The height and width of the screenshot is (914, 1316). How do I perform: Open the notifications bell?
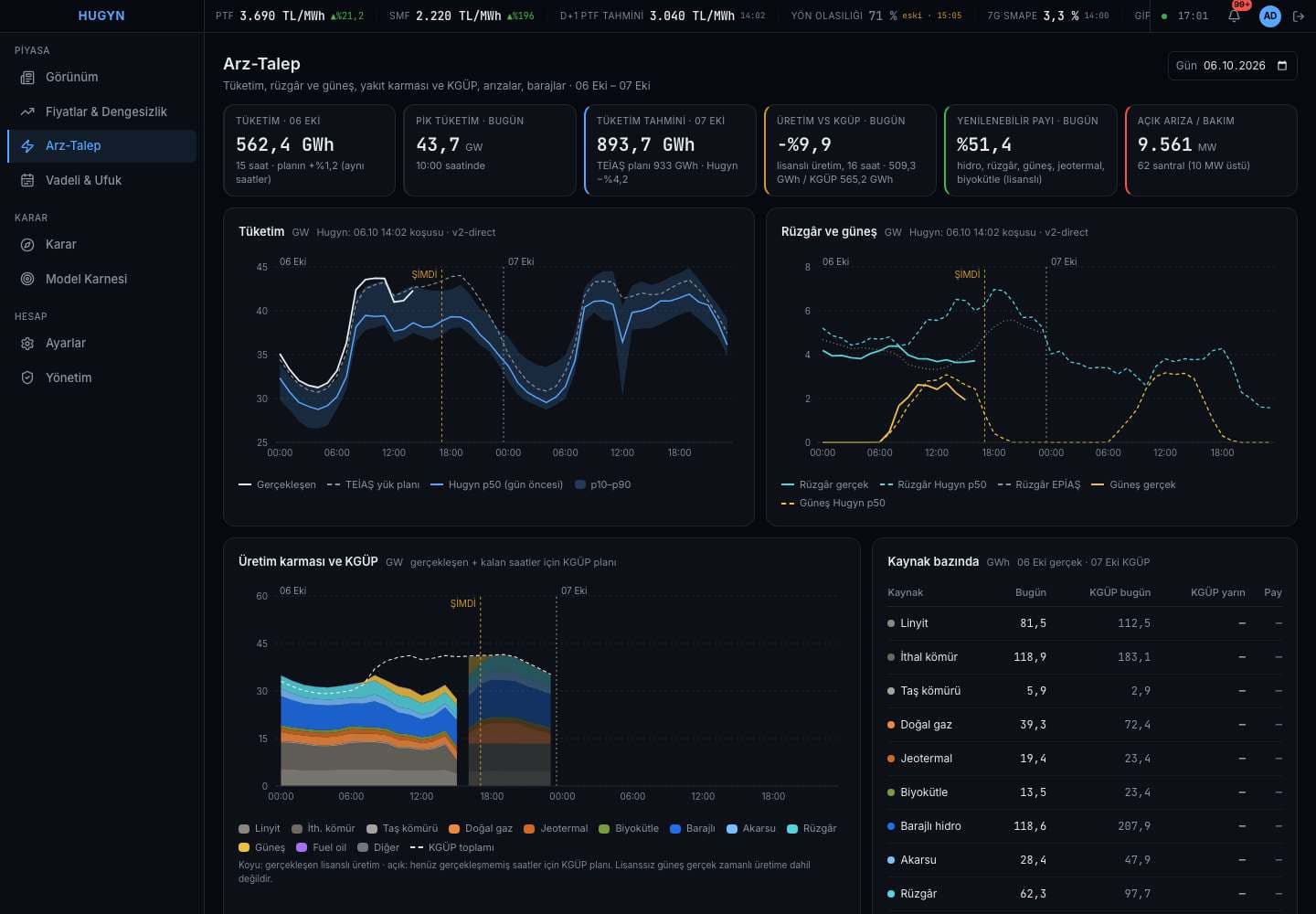1234,16
